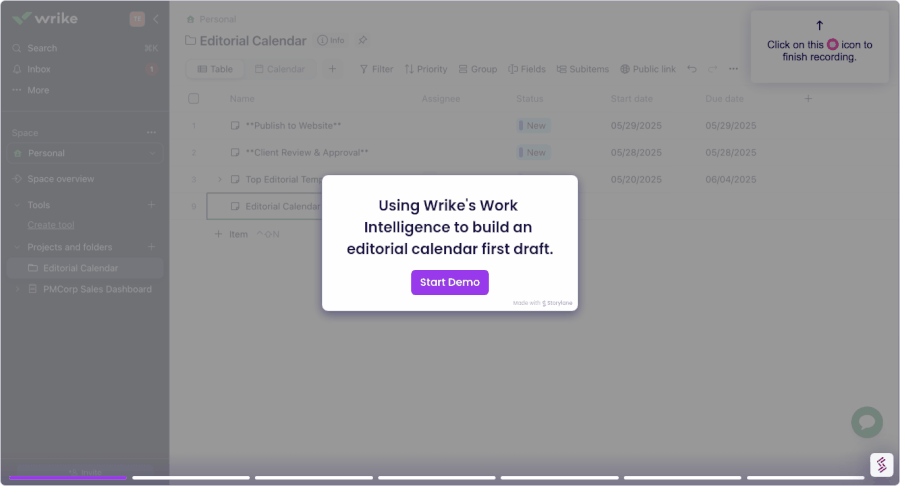Add a project or folder with plus
The height and width of the screenshot is (486, 900).
[x=151, y=247]
